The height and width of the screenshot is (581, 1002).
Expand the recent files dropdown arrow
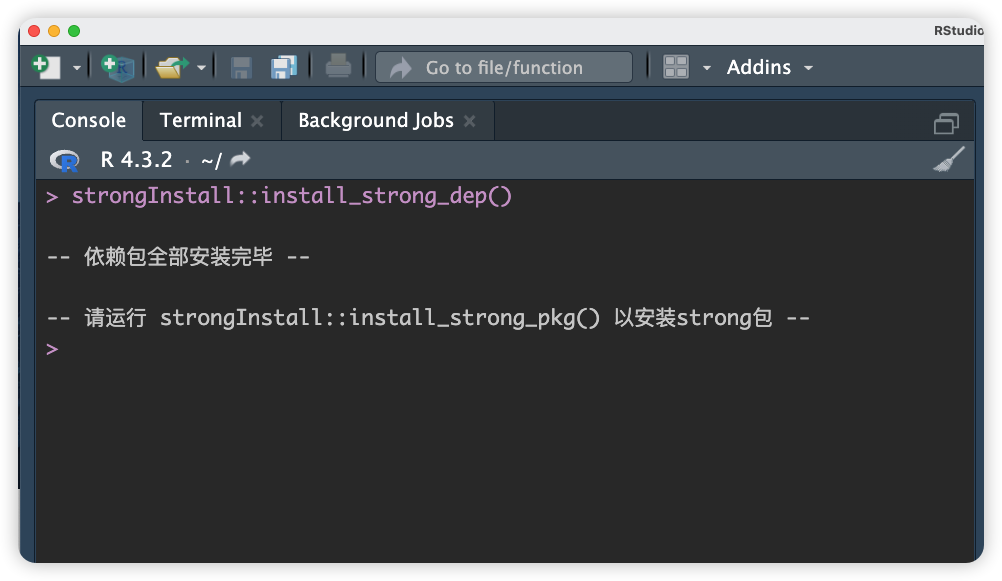201,68
